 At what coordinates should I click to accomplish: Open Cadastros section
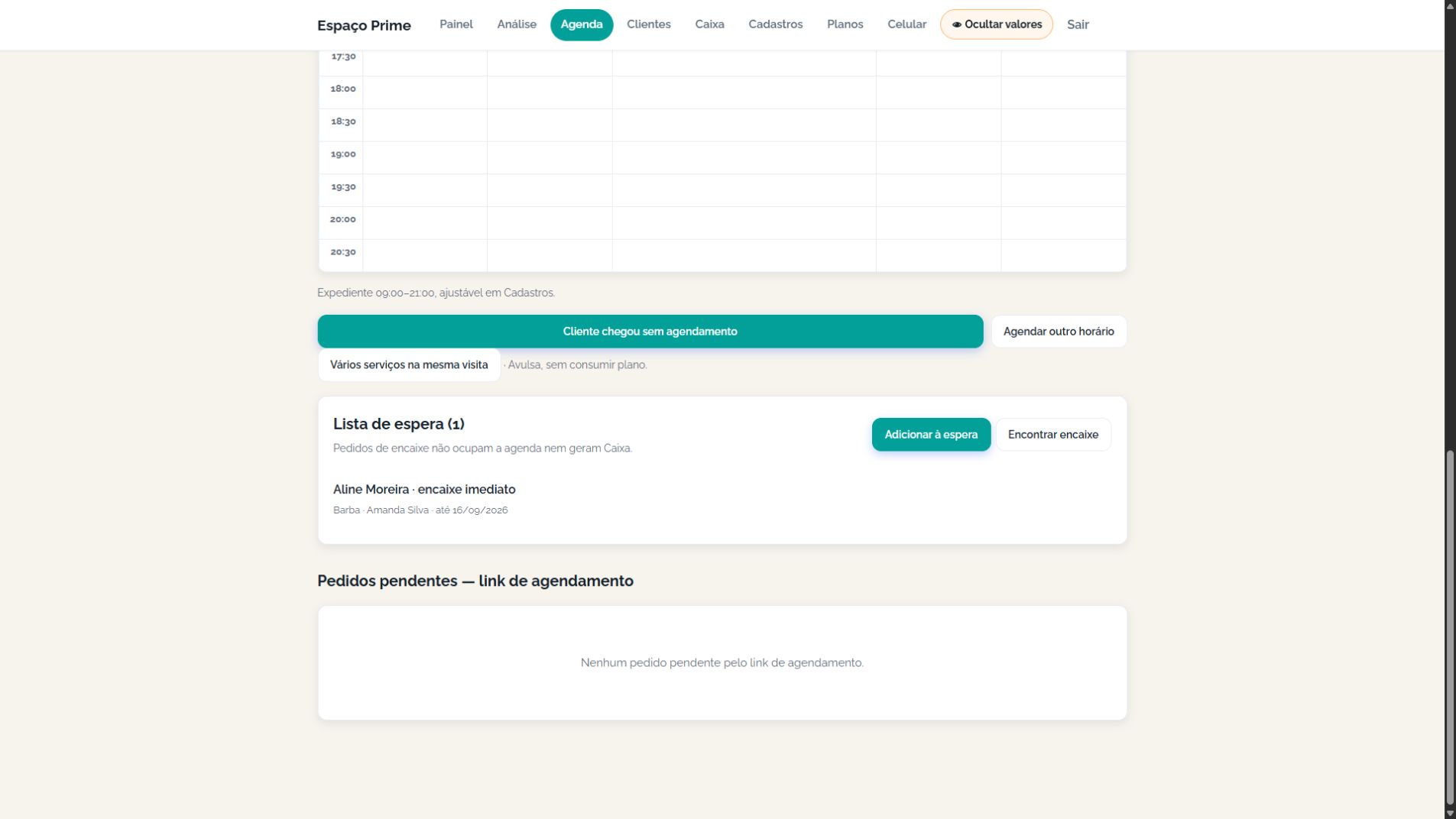(775, 24)
